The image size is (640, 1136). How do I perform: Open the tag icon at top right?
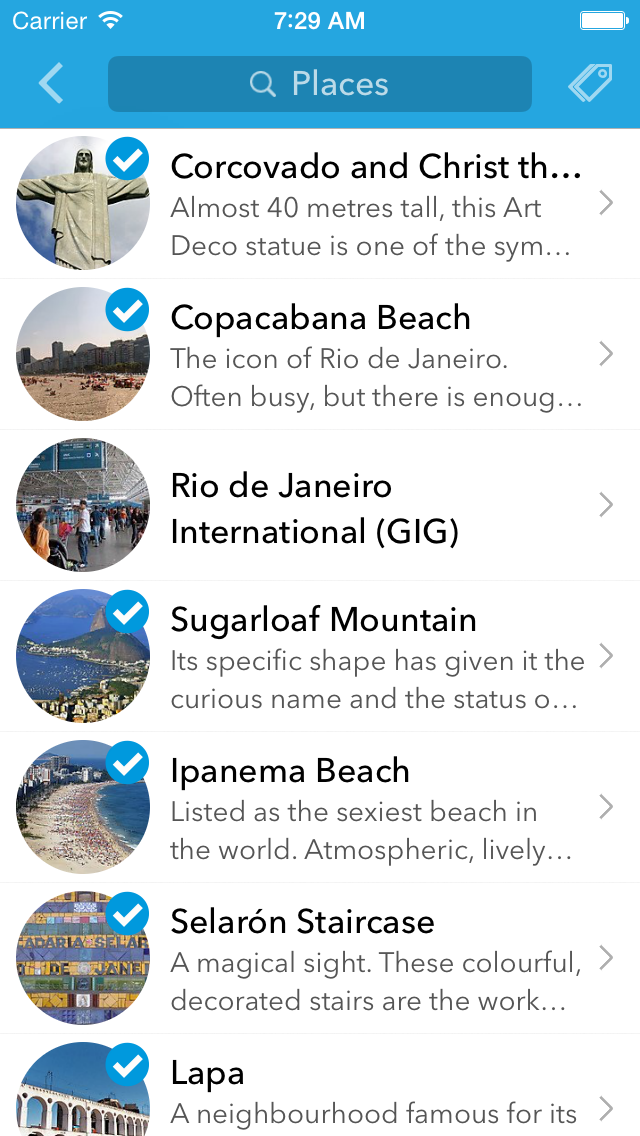click(590, 84)
